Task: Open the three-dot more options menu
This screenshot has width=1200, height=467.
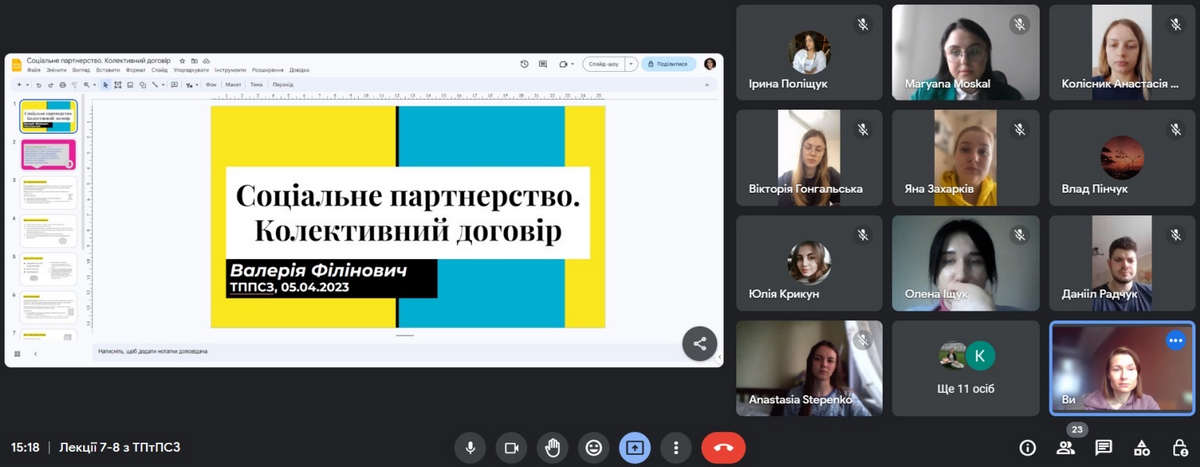Action: point(677,448)
